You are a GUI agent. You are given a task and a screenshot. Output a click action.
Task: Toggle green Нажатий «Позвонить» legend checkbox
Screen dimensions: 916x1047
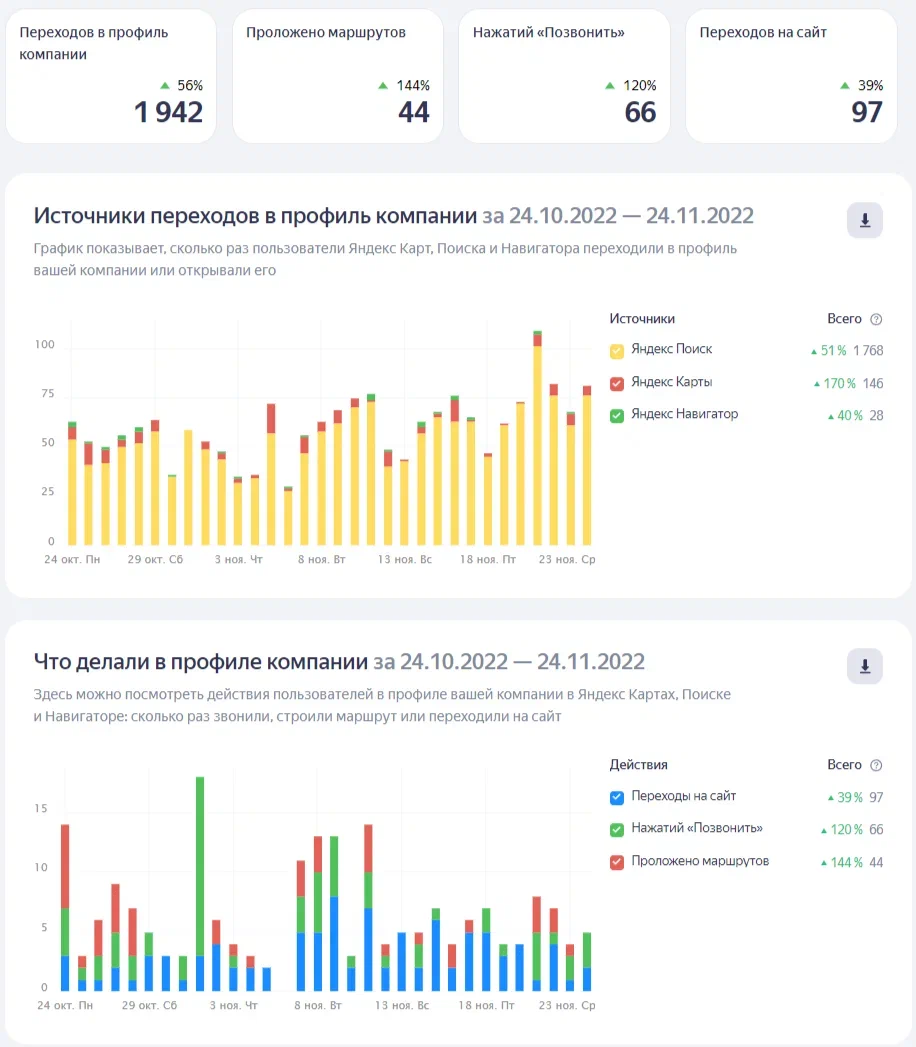pos(617,829)
